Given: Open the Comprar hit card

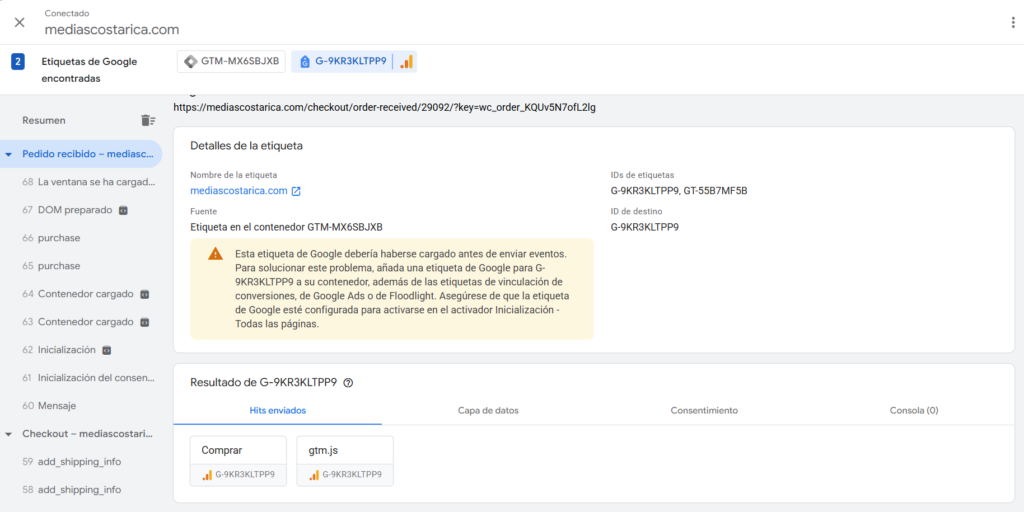Looking at the screenshot, I should tap(238, 461).
